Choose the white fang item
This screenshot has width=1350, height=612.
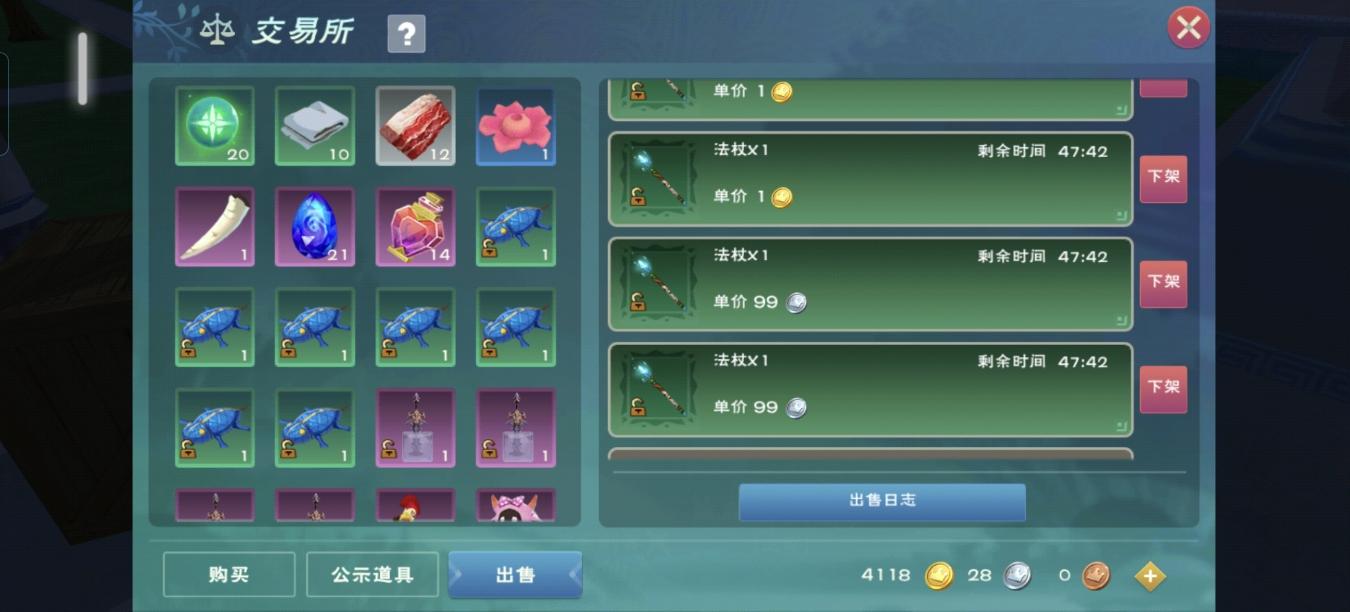coord(215,227)
